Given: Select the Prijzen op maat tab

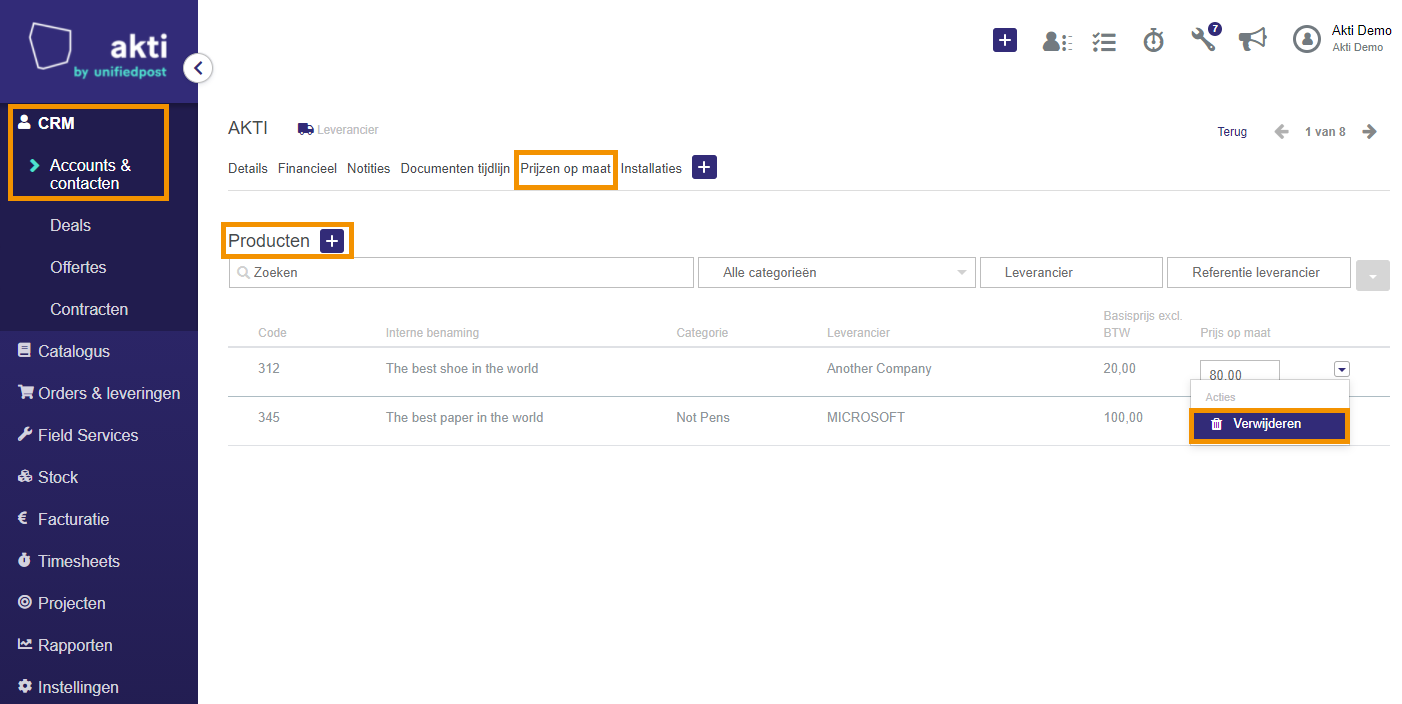Looking at the screenshot, I should pyautogui.click(x=565, y=168).
